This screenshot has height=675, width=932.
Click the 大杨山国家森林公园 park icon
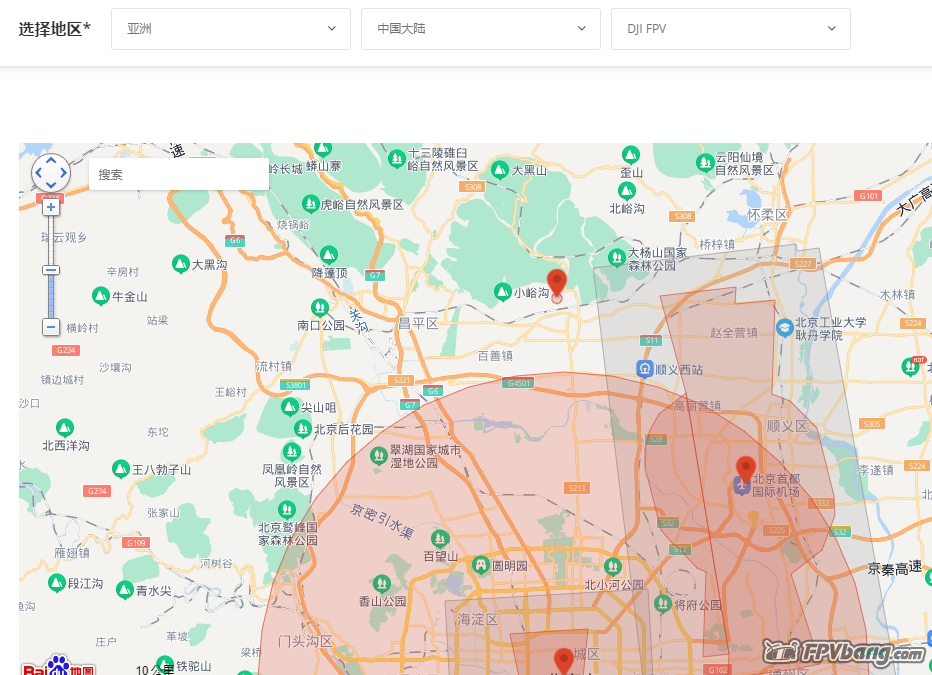(617, 258)
